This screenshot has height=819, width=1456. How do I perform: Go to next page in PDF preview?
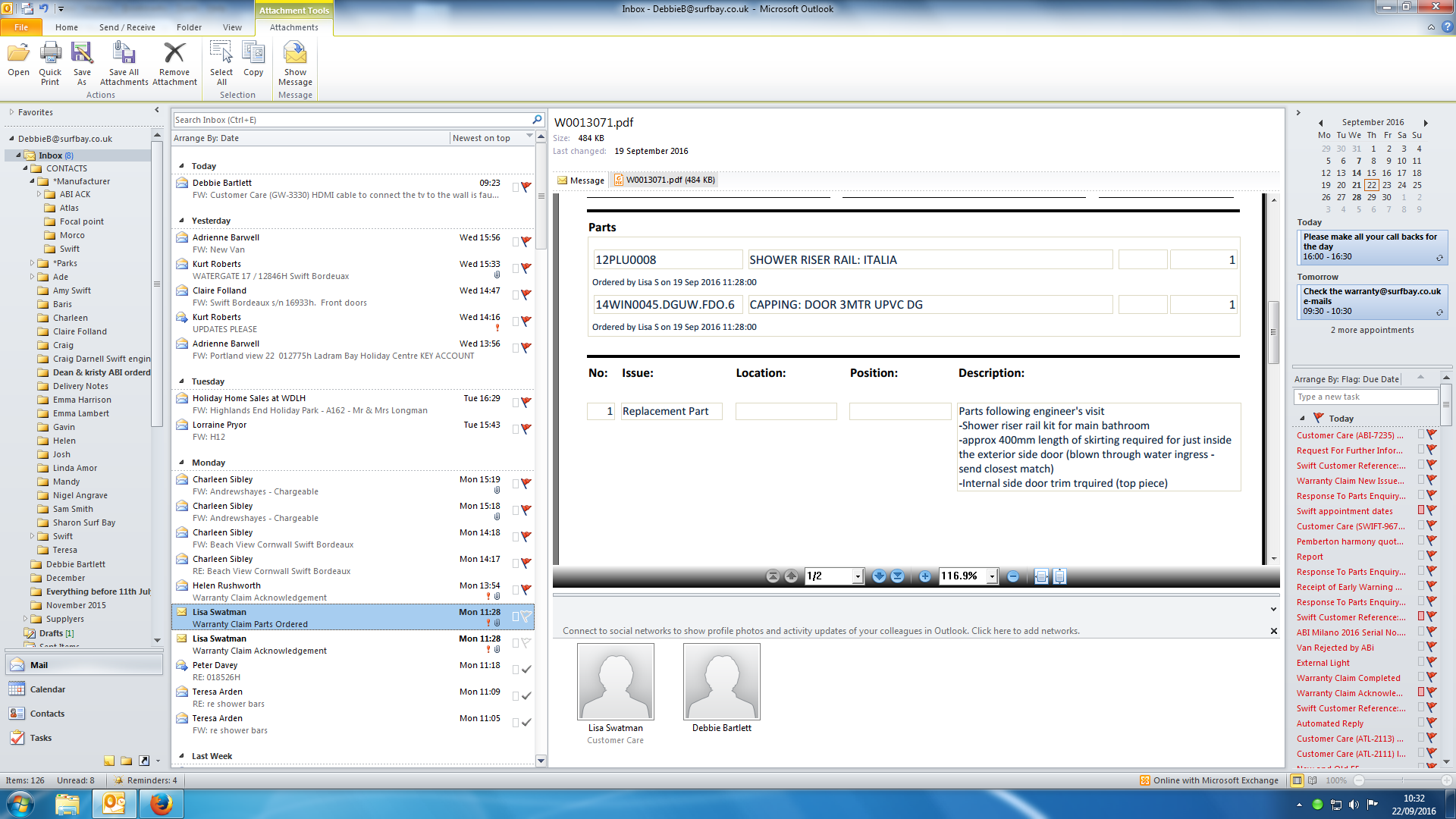[879, 576]
